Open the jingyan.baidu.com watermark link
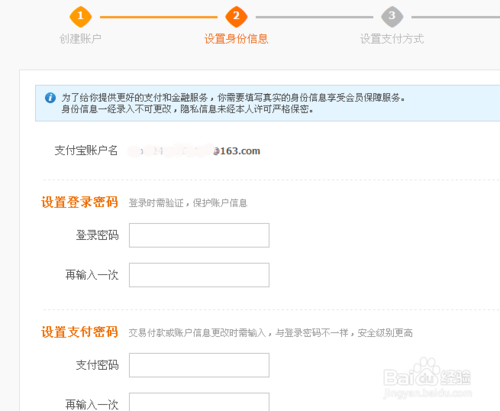Viewport: 500px width, 411px height. point(428,393)
